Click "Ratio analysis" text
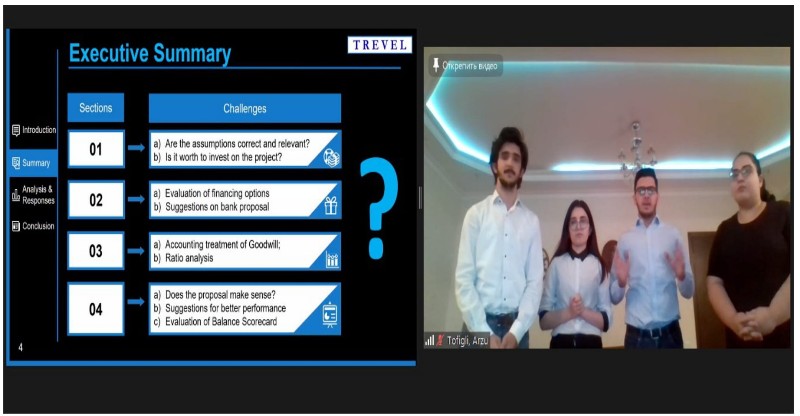Screen dimensions: 800x416 (189, 258)
